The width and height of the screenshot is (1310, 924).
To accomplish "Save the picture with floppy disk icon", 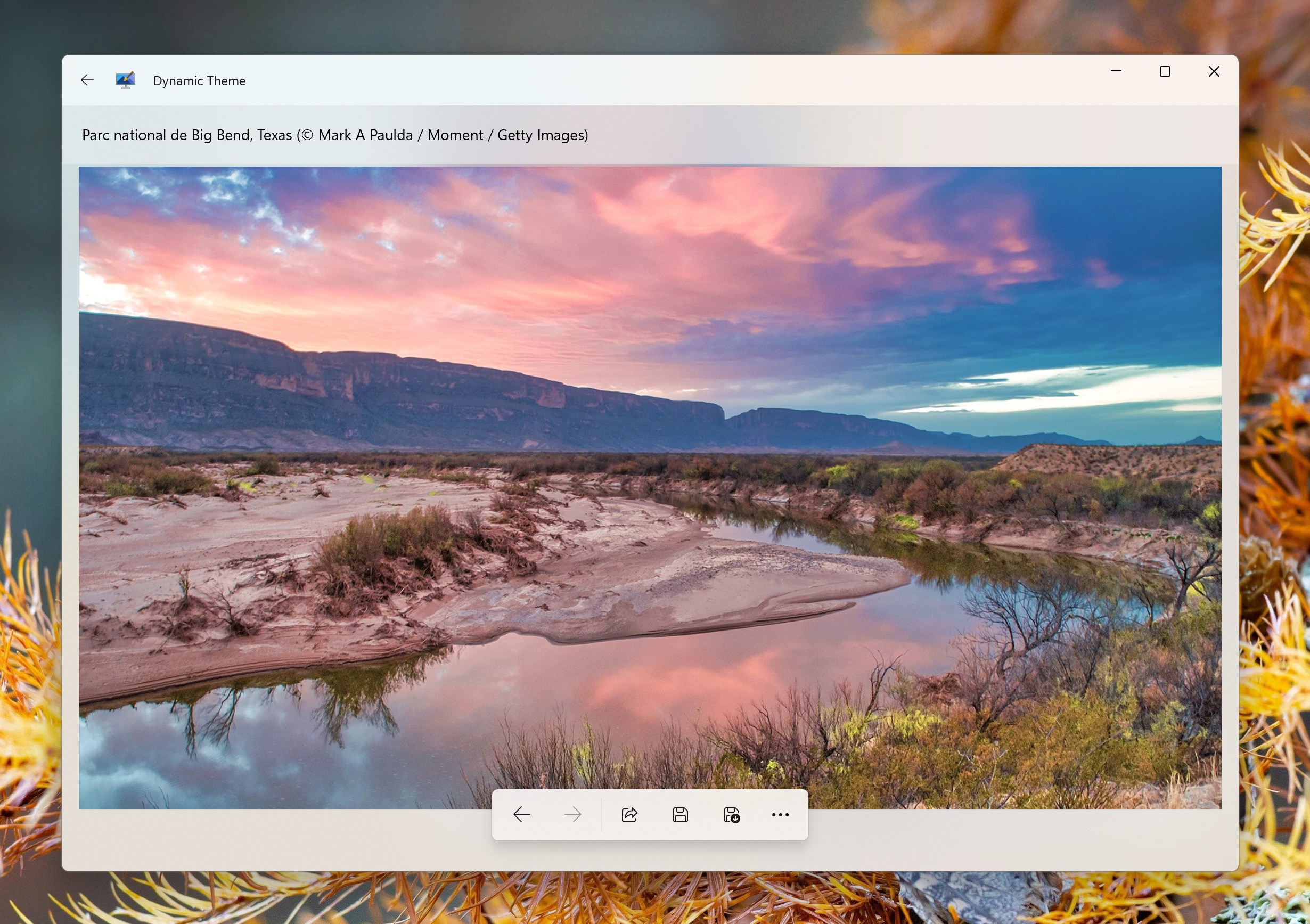I will 680,814.
